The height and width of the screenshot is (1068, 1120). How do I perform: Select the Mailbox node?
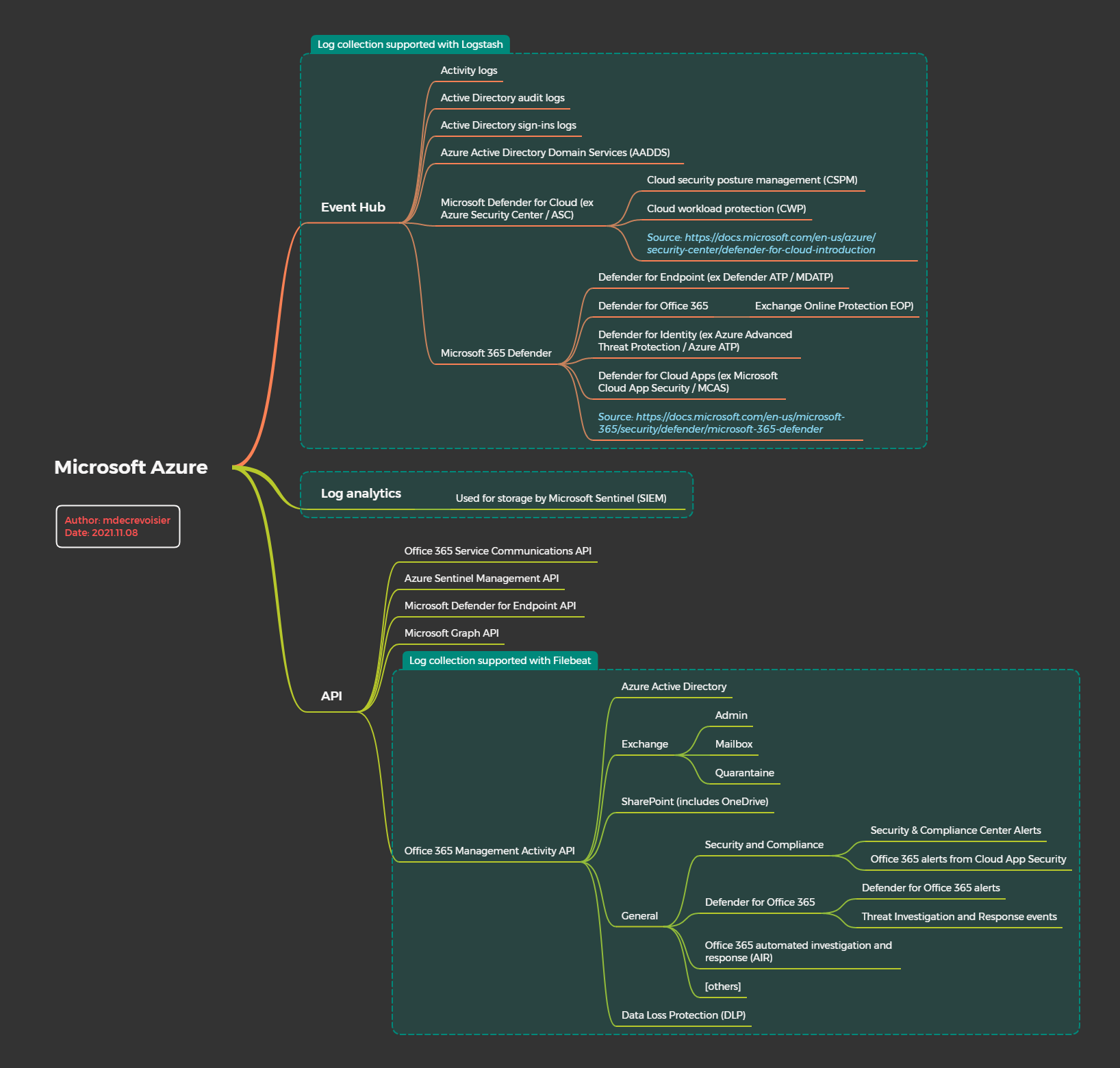734,744
